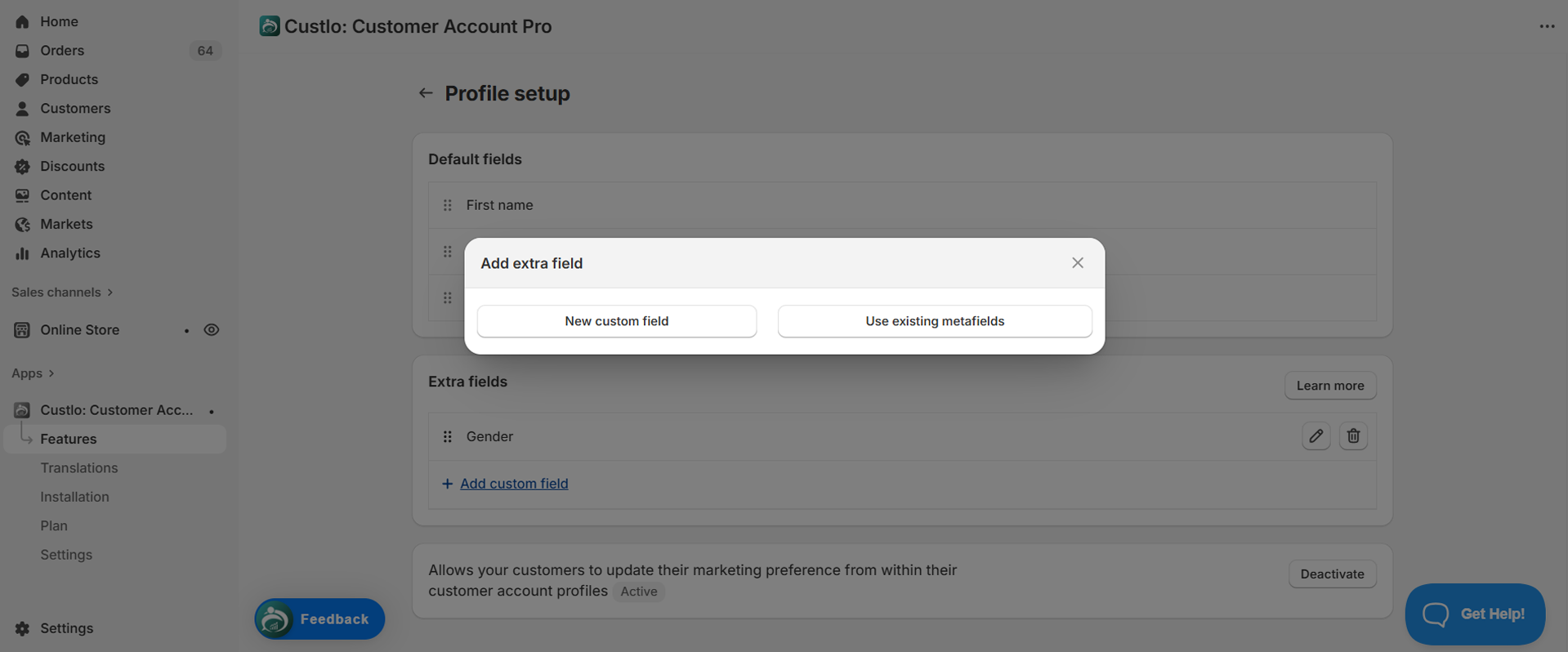The width and height of the screenshot is (1568, 652).
Task: Open the Get Help! chat widget
Action: [x=1474, y=614]
